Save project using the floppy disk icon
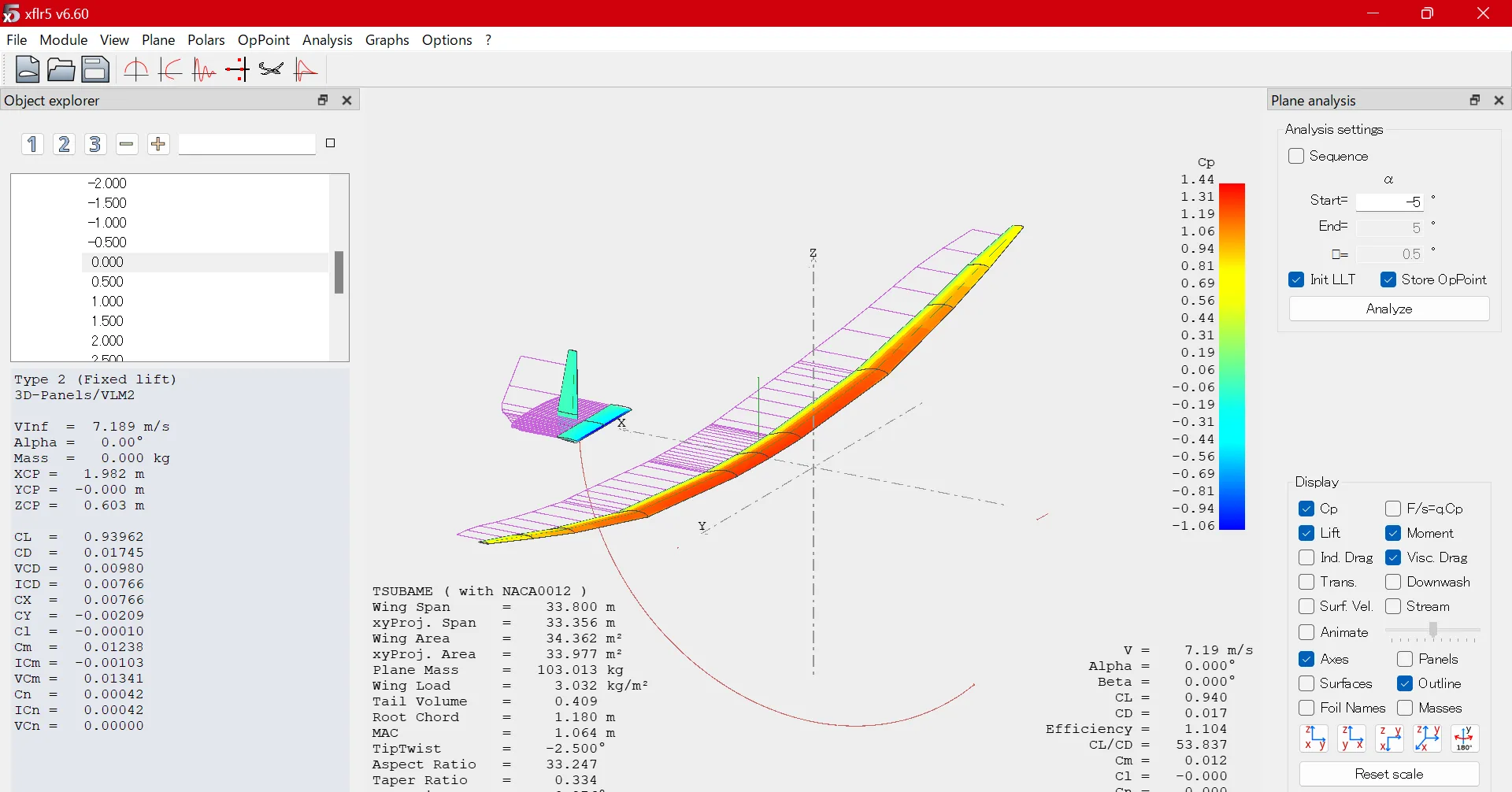 (x=95, y=70)
